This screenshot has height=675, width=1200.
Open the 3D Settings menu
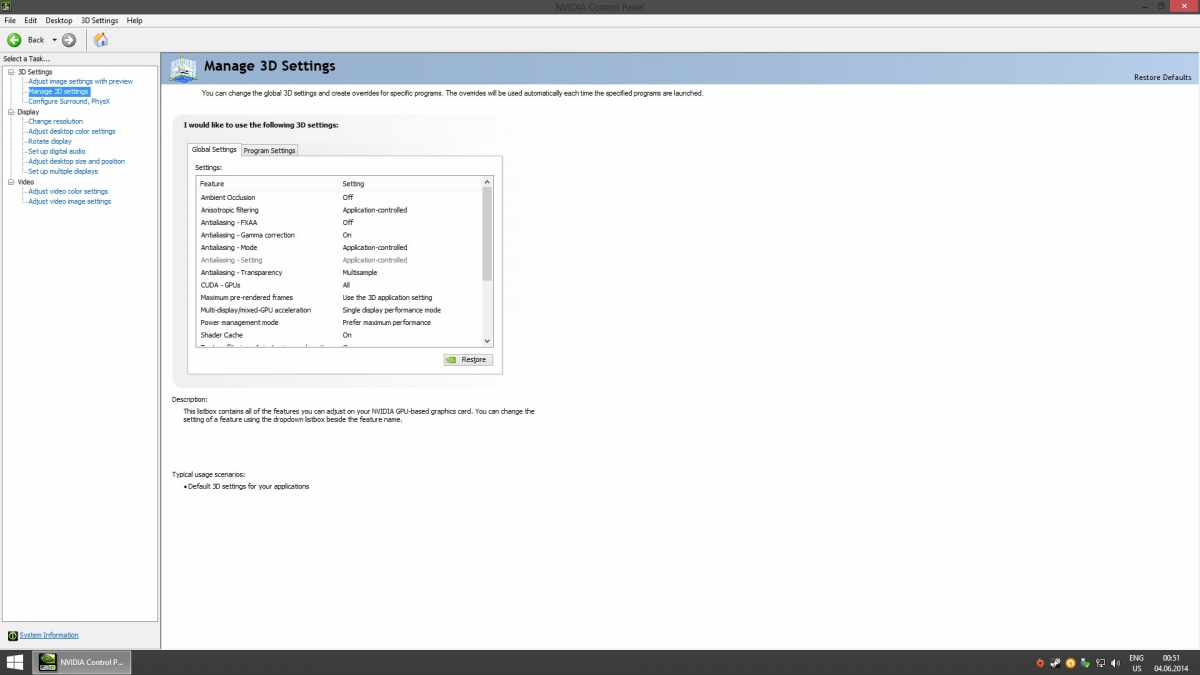[99, 20]
